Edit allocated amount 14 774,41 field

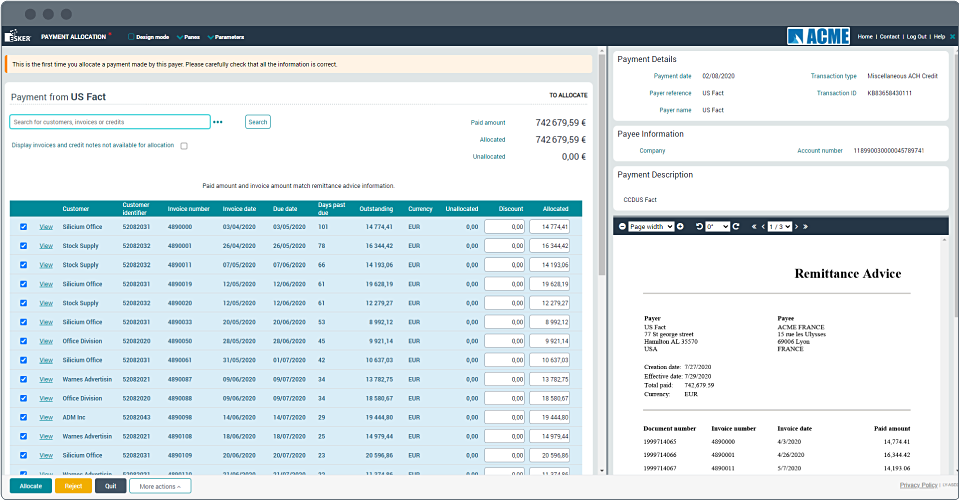pos(549,227)
